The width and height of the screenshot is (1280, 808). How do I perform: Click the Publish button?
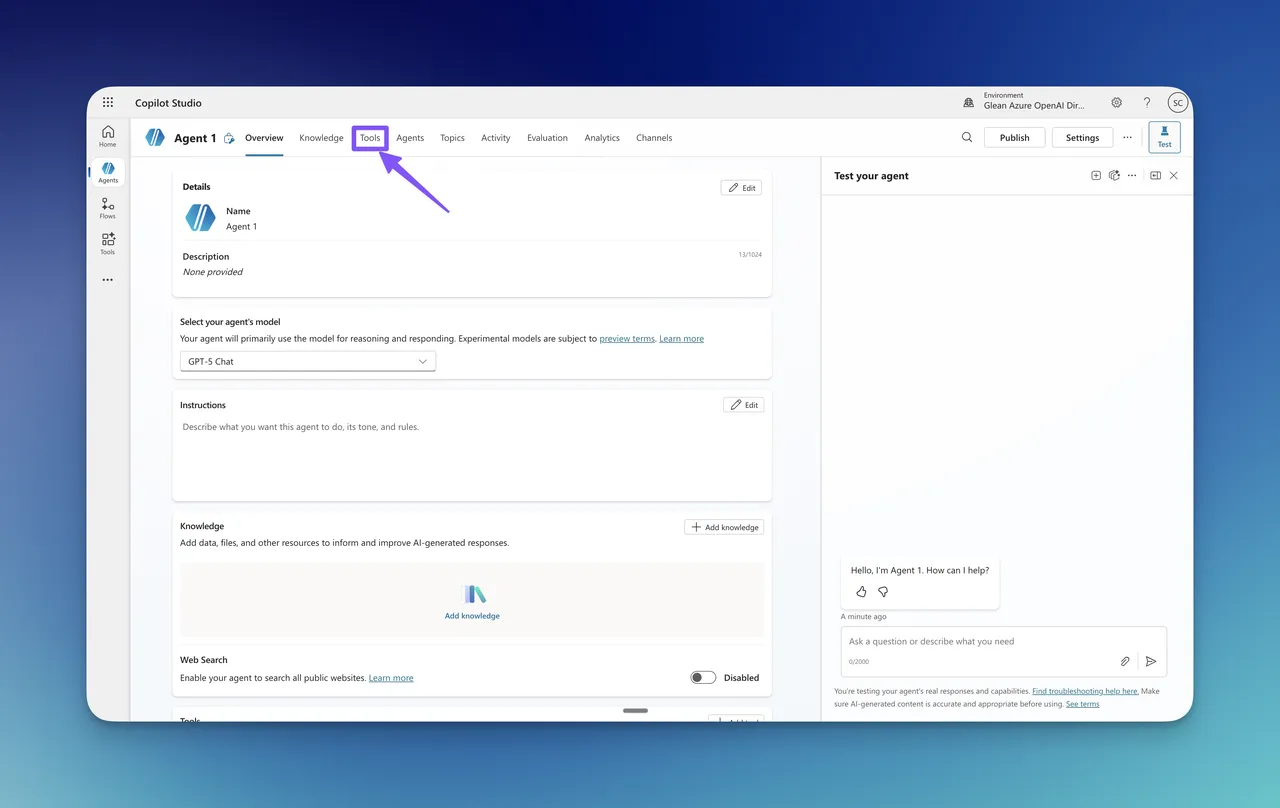[1014, 138]
